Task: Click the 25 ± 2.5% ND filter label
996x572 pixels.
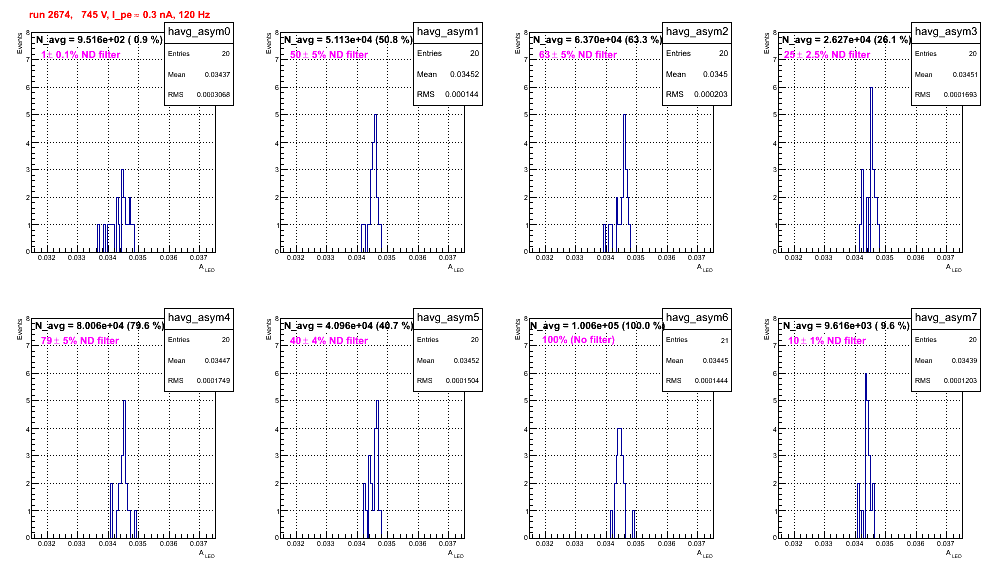Action: tap(827, 55)
